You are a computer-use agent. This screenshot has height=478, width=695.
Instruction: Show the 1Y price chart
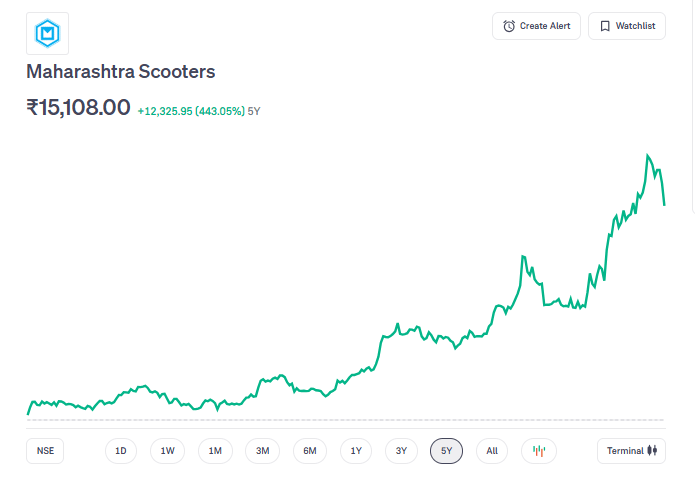[x=356, y=451]
